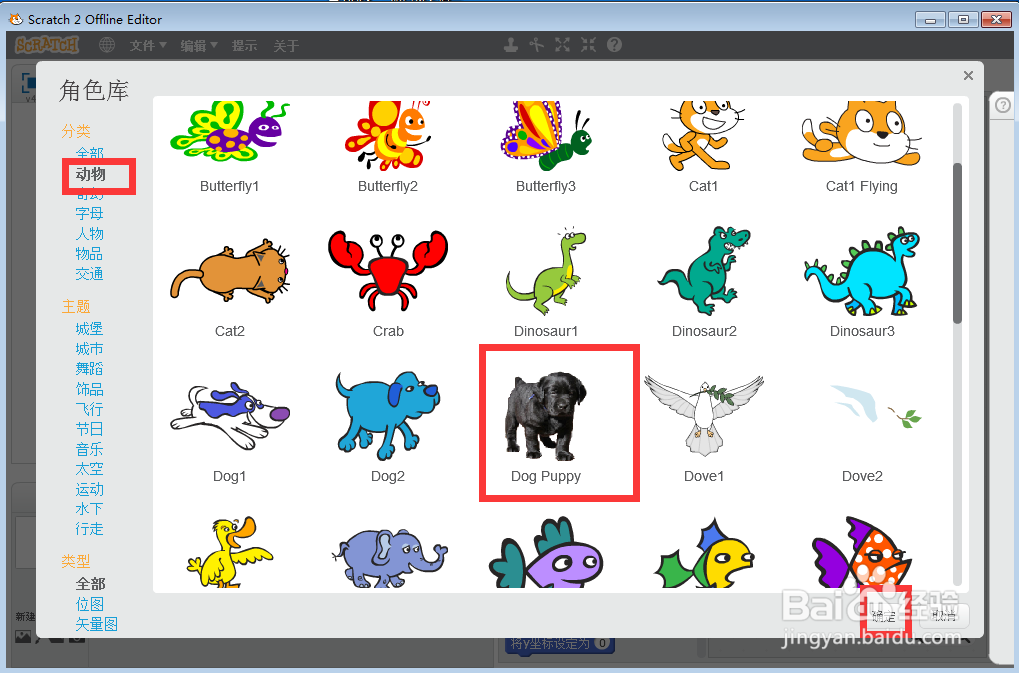Screen dimensions: 1019x673
Task: Open the 文件 menu
Action: pyautogui.click(x=148, y=45)
